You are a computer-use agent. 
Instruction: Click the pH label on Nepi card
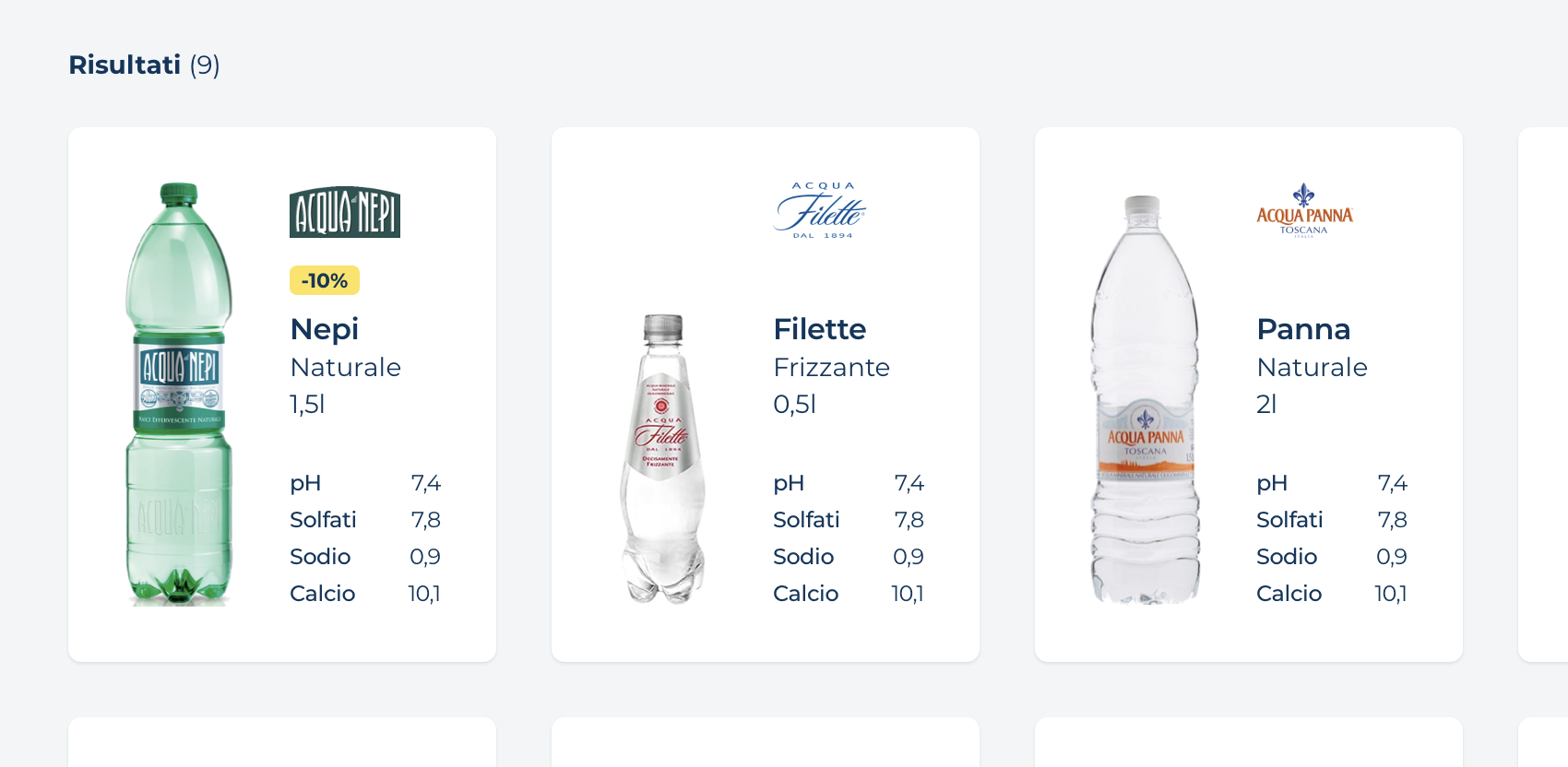tap(305, 483)
